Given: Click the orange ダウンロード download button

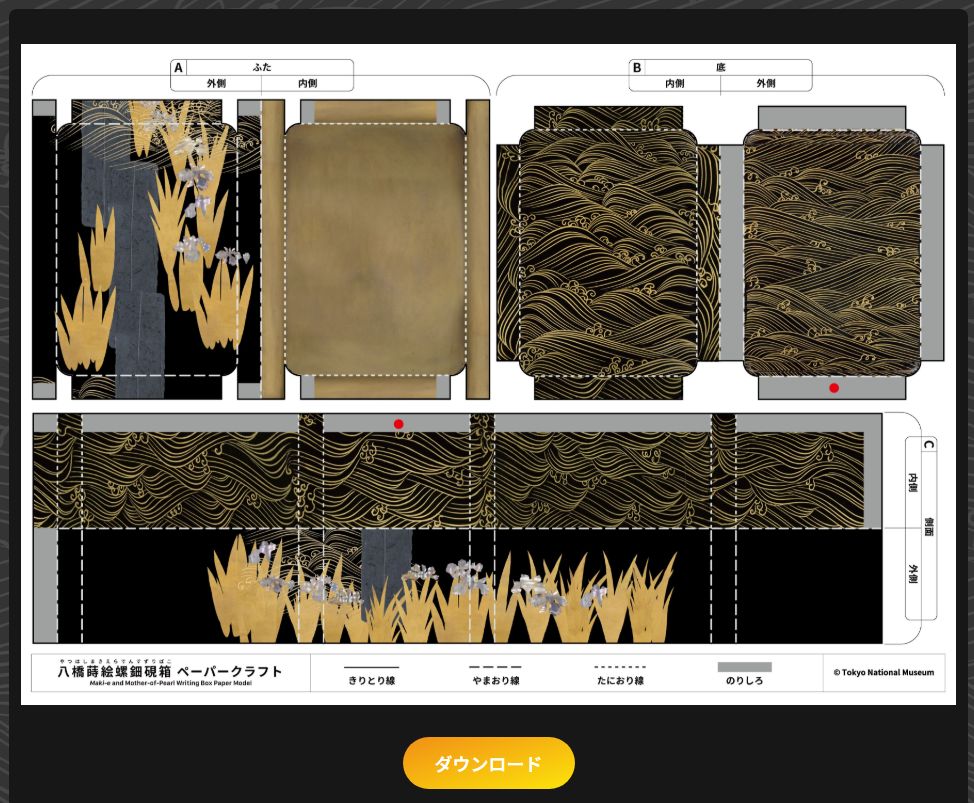Looking at the screenshot, I should (488, 763).
